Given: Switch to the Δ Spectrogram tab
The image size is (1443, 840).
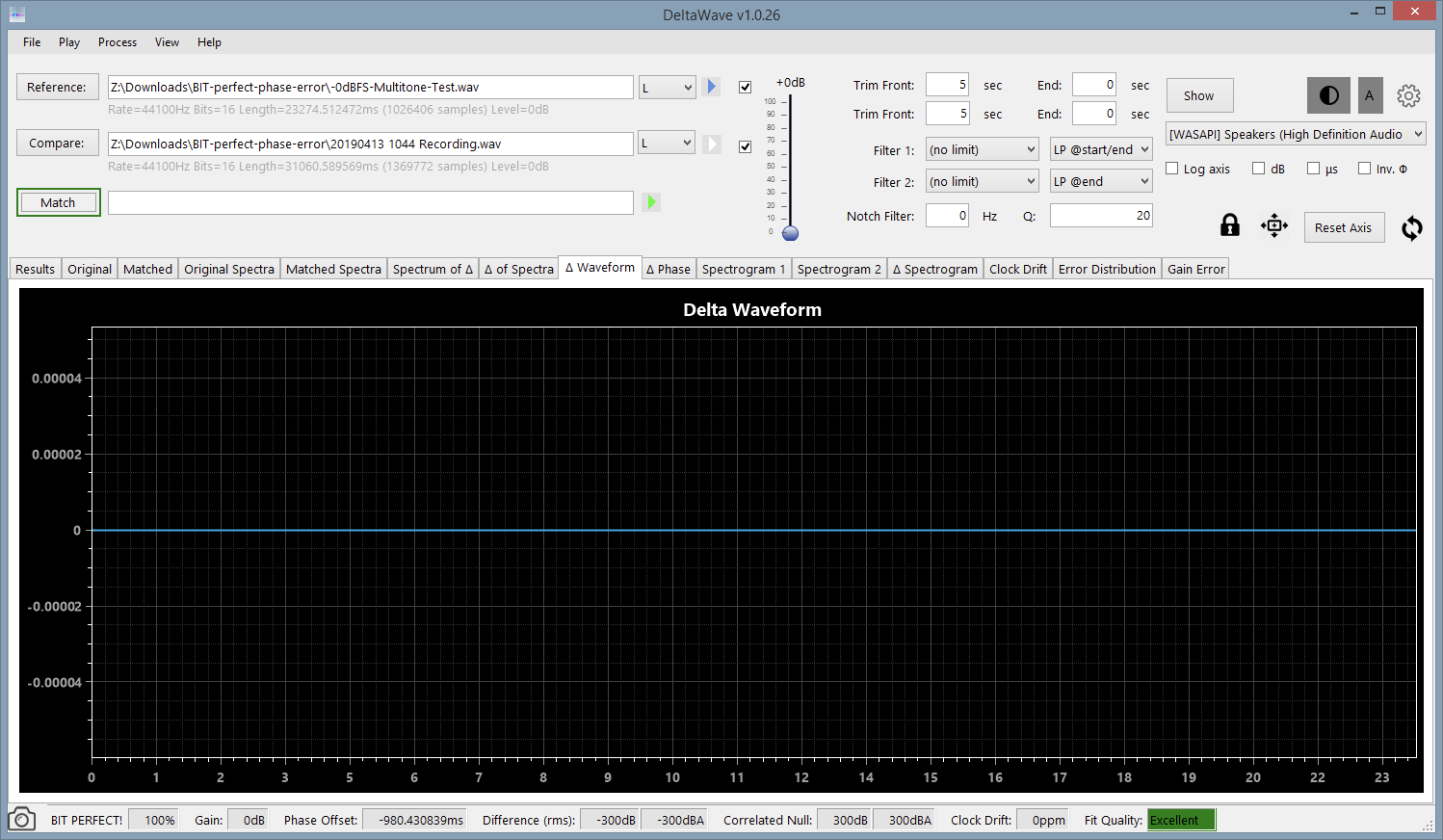Looking at the screenshot, I should tap(935, 269).
